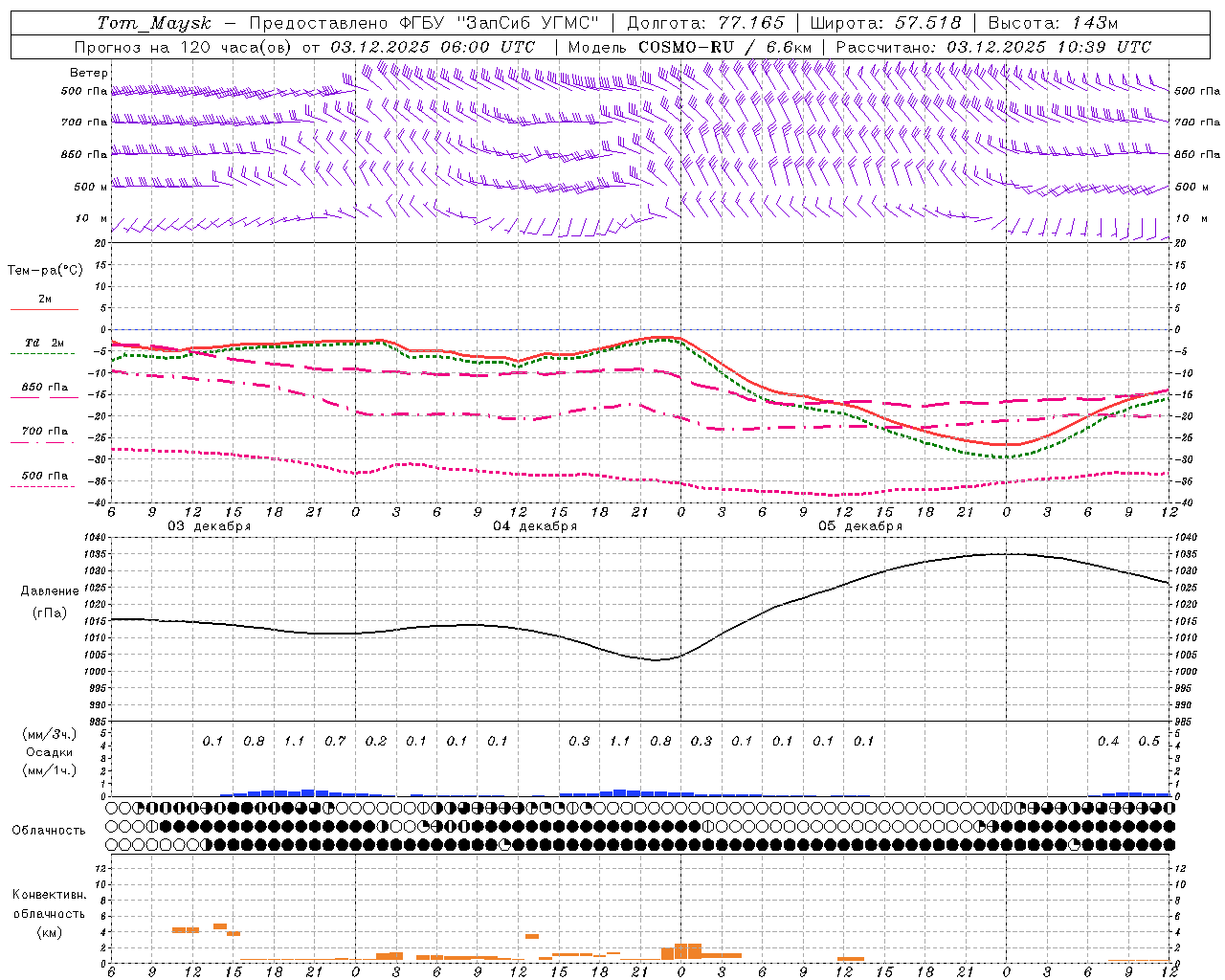
Task: Click the "Рассчитано: 03.12.2025 10:39 UTC" text
Action: [993, 47]
